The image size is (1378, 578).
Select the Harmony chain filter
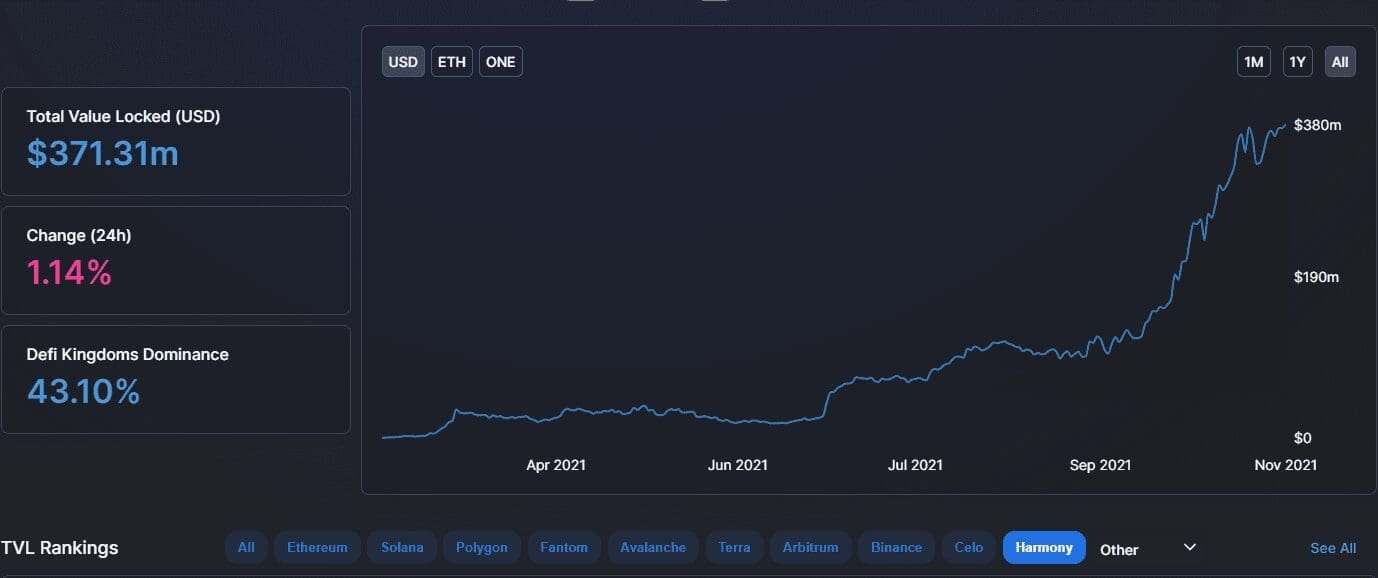1043,547
